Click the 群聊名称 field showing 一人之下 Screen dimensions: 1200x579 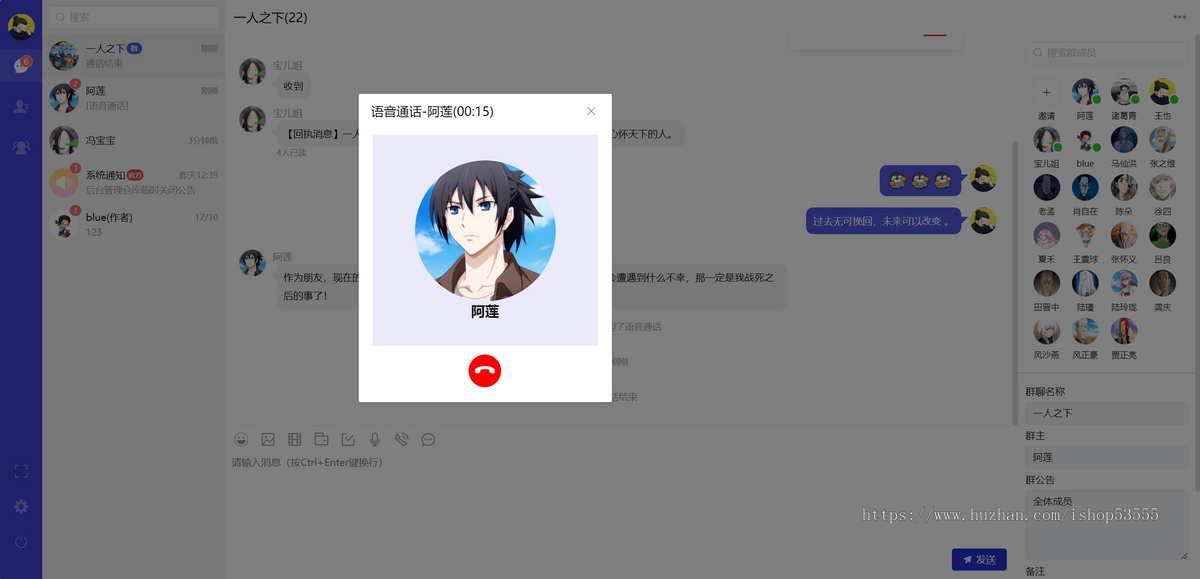(1107, 413)
